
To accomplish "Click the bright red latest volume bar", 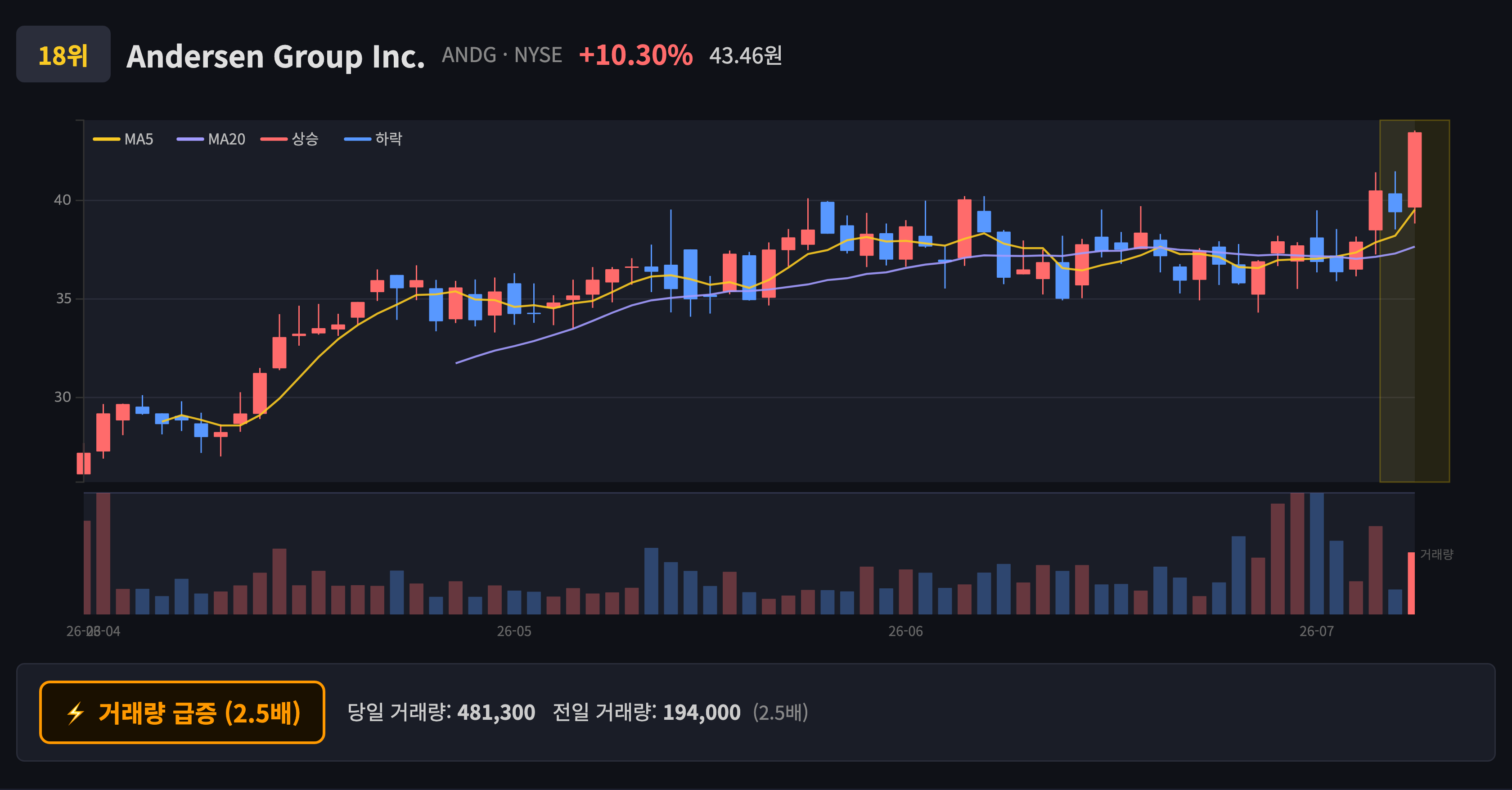I will tap(1411, 583).
